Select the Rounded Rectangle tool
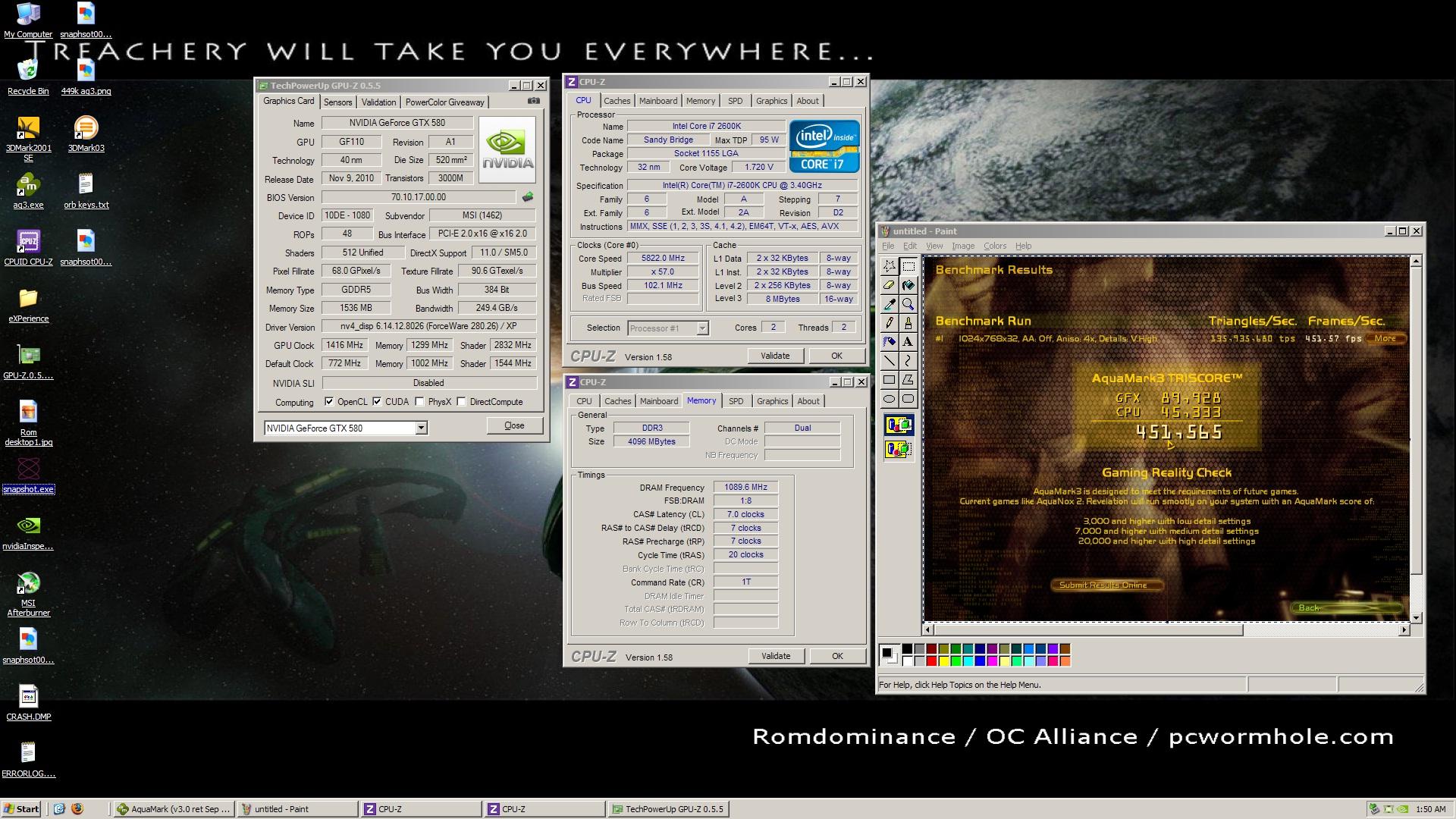 908,399
